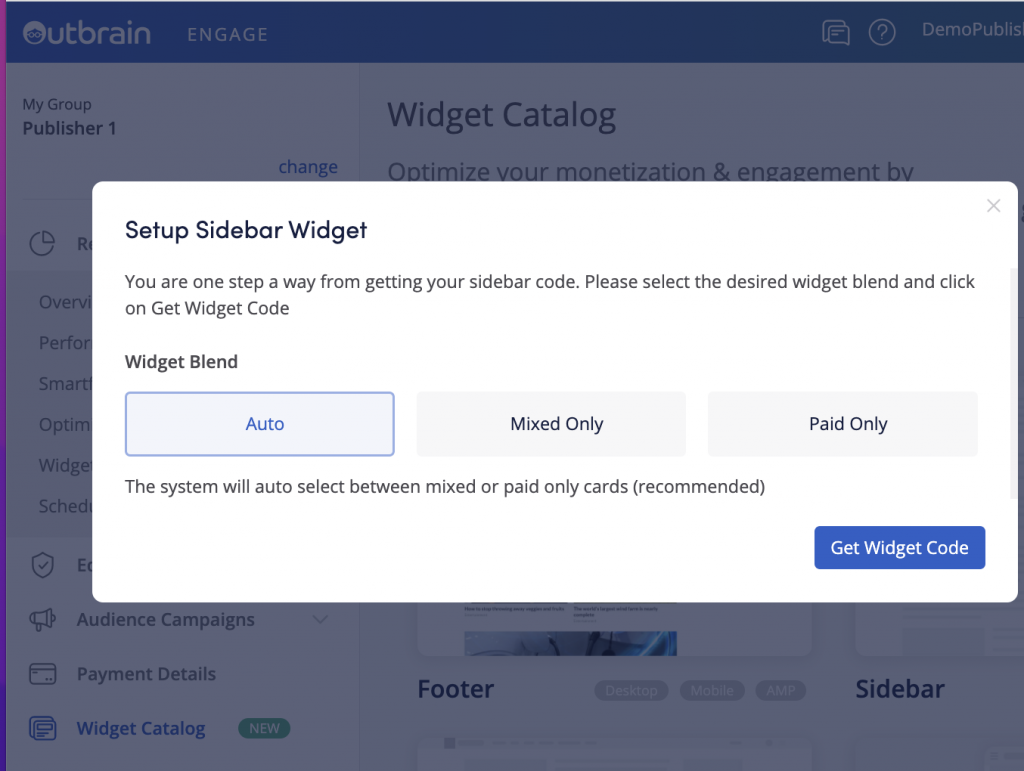Click the Mobile tag under Footer
Image resolution: width=1024 pixels, height=771 pixels.
[x=712, y=690]
